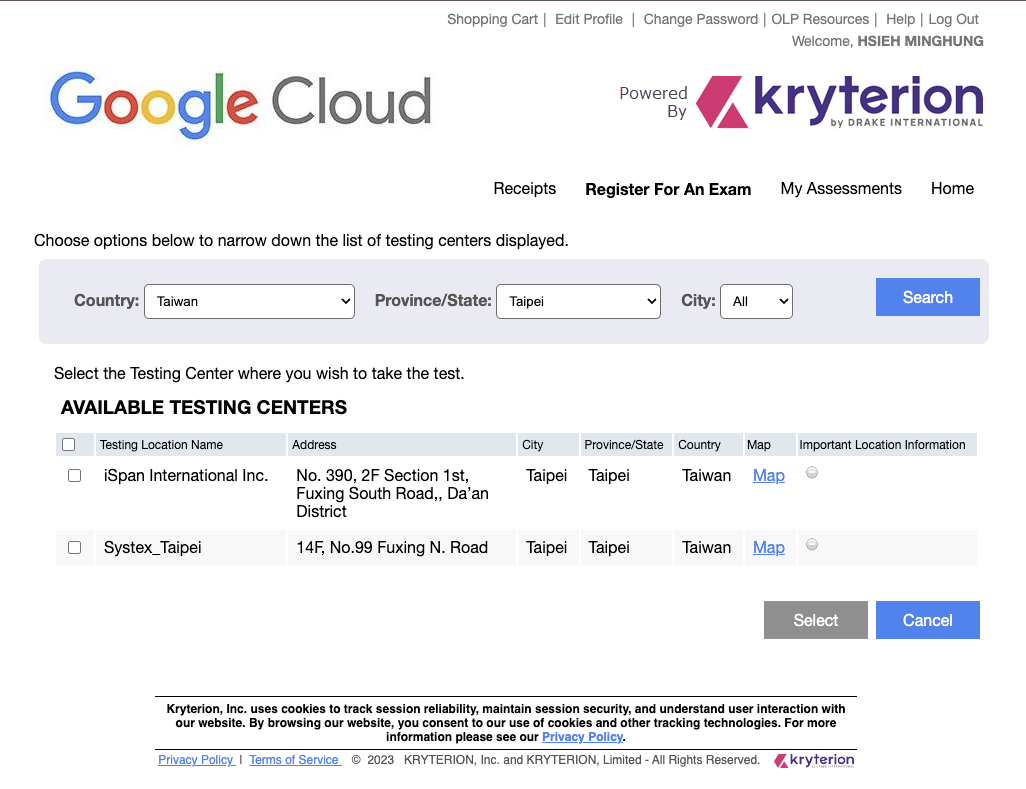This screenshot has width=1026, height=789.
Task: Click the Province/State column header
Action: [x=626, y=445]
